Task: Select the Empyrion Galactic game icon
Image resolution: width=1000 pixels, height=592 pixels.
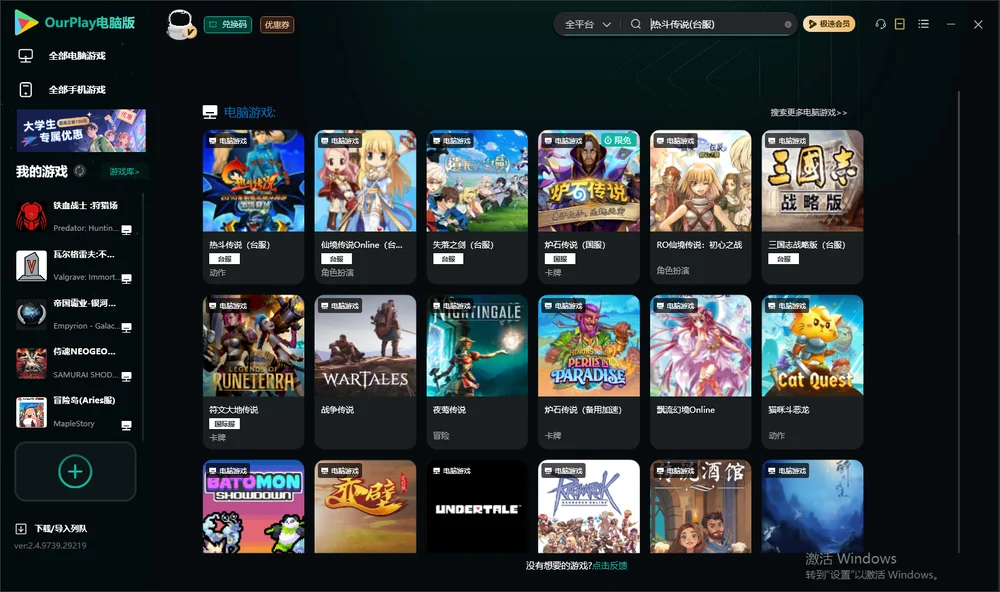Action: point(31,314)
